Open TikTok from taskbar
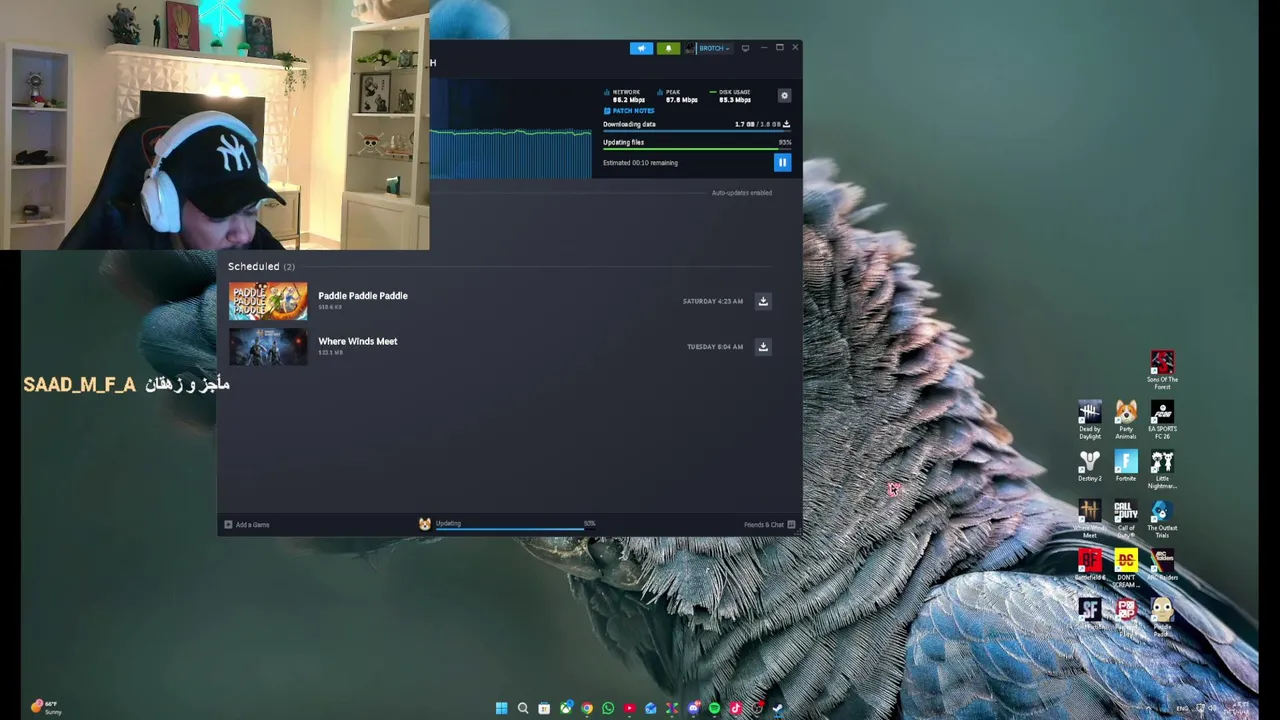This screenshot has width=1280, height=720. 735,708
